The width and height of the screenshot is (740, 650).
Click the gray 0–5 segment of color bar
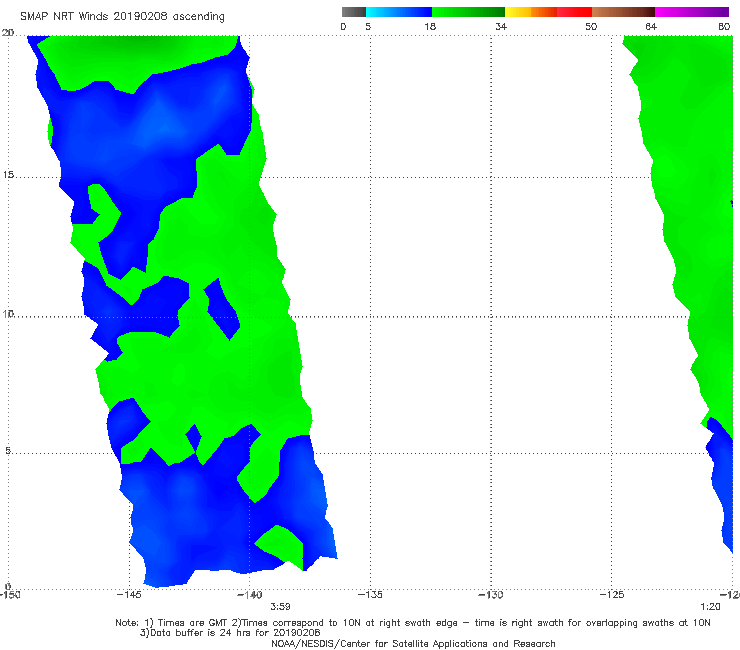[353, 12]
